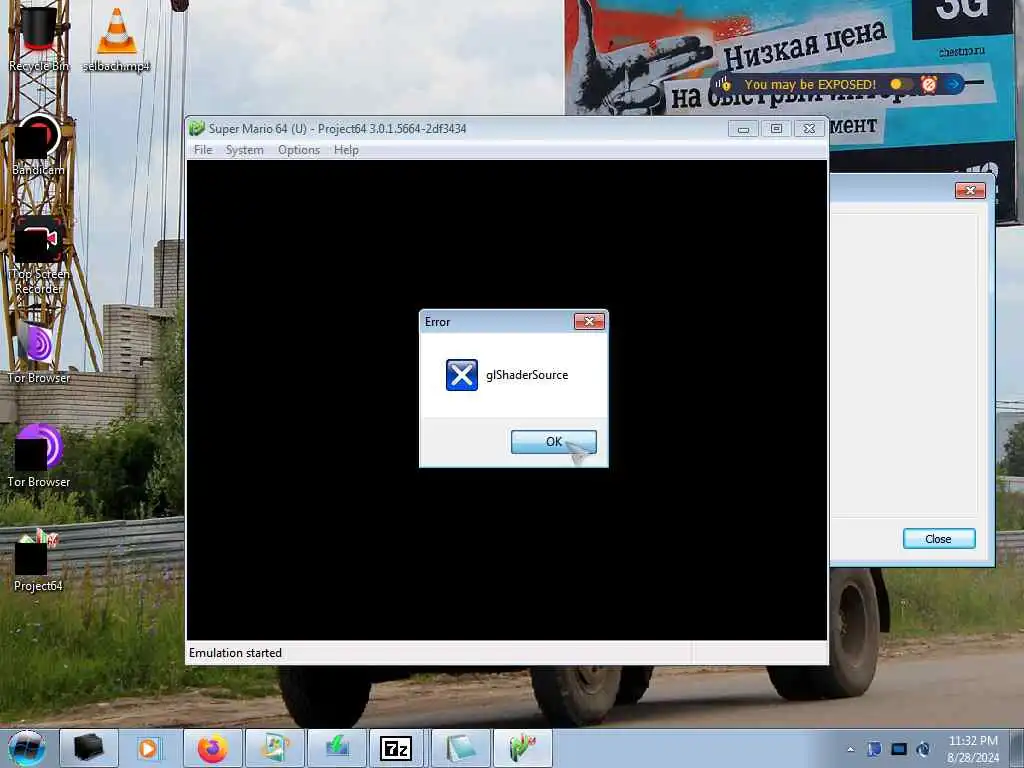Click the alarm clock icon in the banner
Image resolution: width=1024 pixels, height=768 pixels.
[x=929, y=84]
